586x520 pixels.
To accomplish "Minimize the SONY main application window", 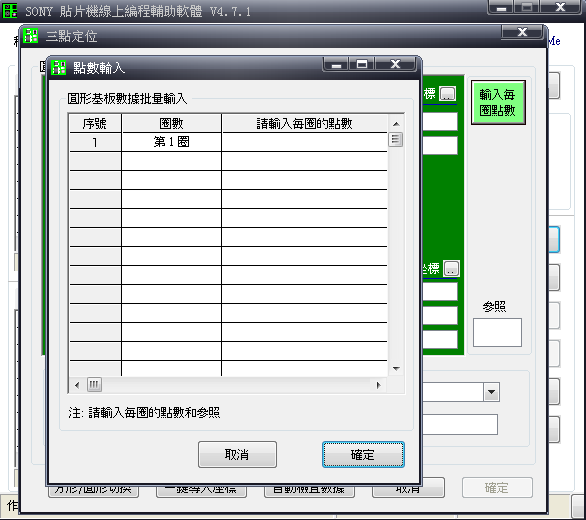I will pos(501,7).
